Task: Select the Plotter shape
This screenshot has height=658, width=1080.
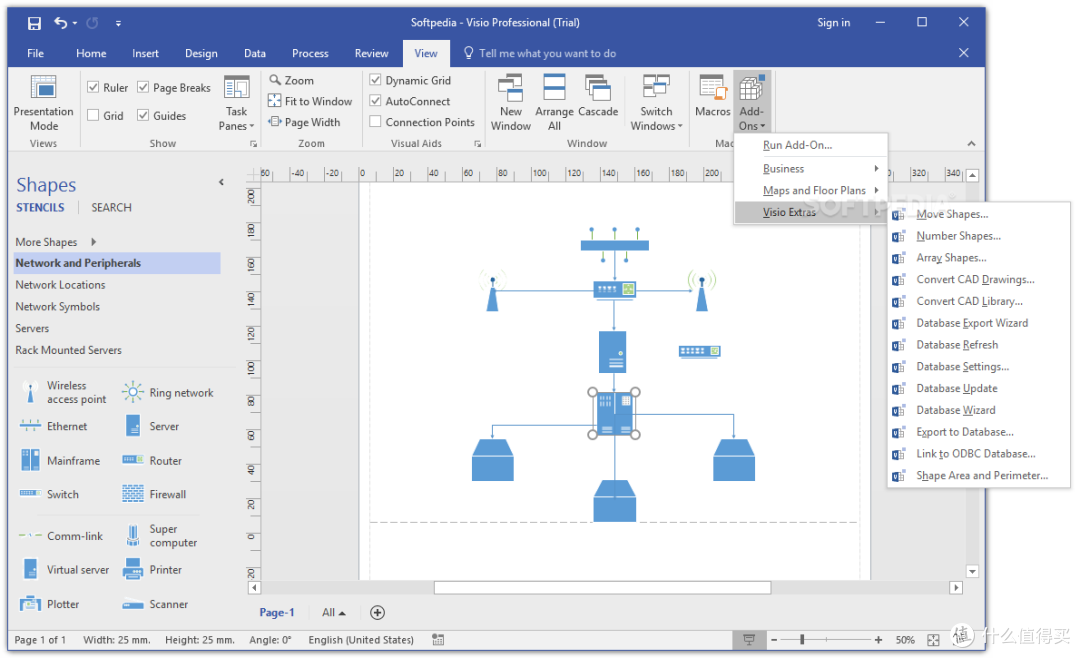Action: (x=49, y=604)
